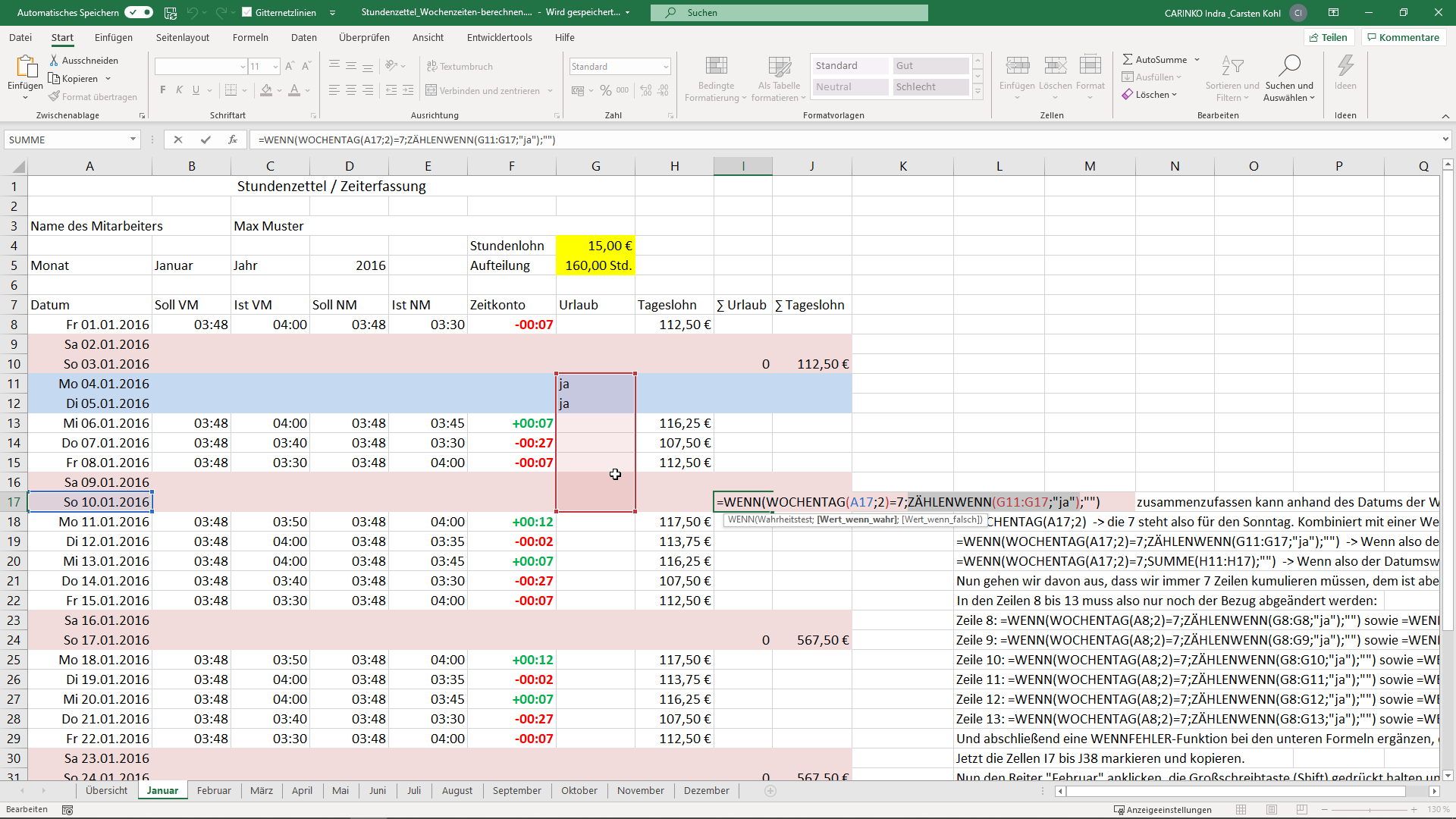Image resolution: width=1456 pixels, height=819 pixels.
Task: Click the Teilen share button
Action: pyautogui.click(x=1328, y=37)
